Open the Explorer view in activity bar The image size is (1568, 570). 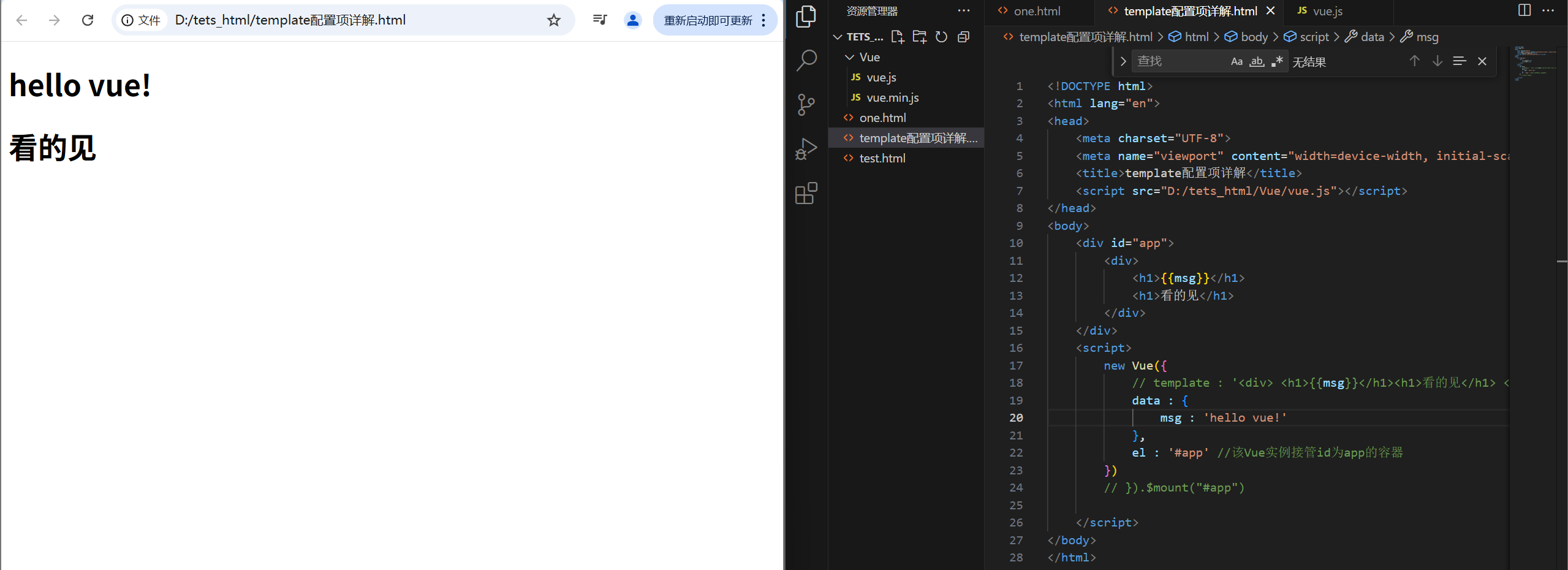coord(806,17)
